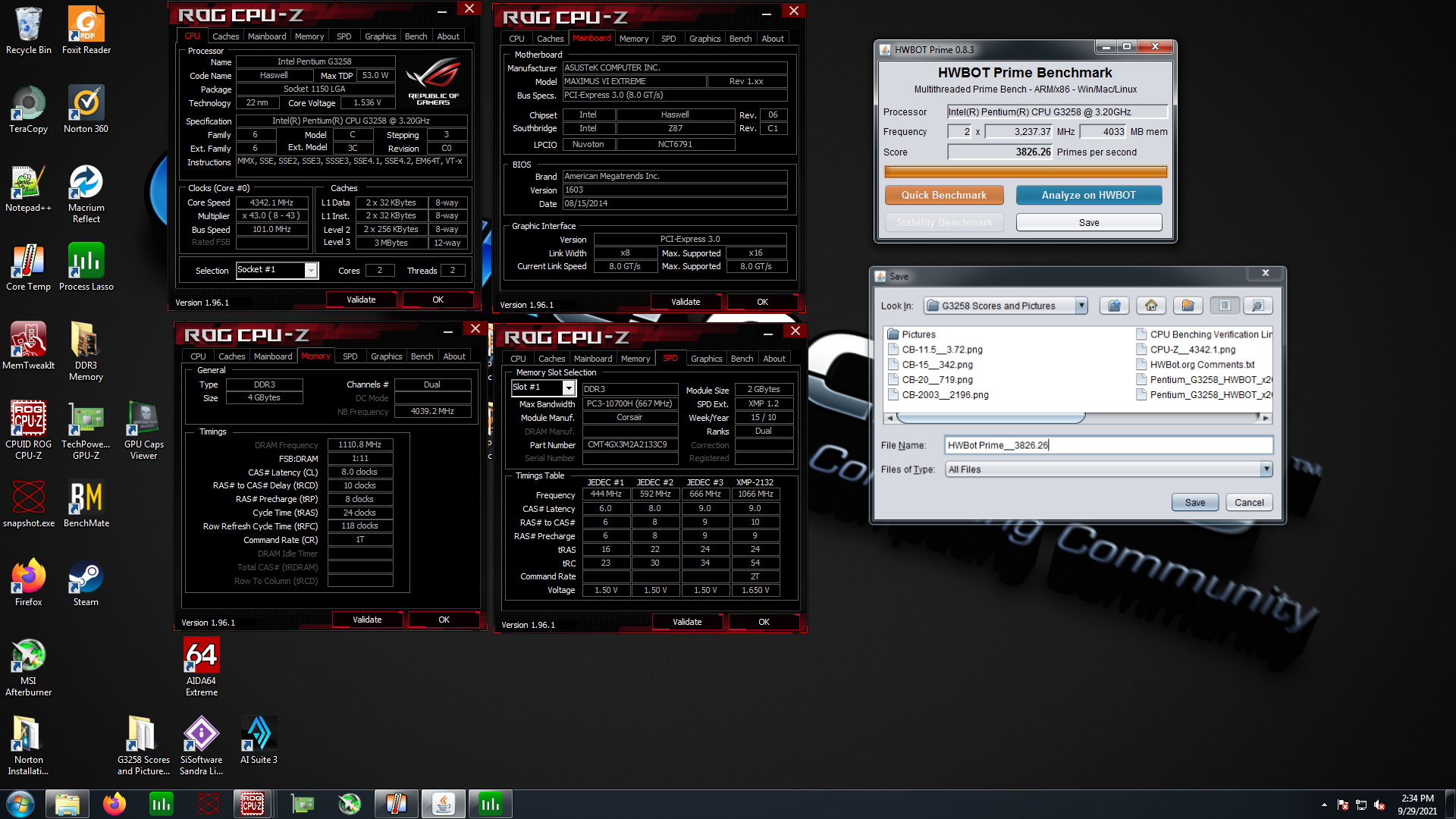Viewport: 1456px width, 819px height.
Task: Open Steam desktop icon
Action: [x=86, y=582]
